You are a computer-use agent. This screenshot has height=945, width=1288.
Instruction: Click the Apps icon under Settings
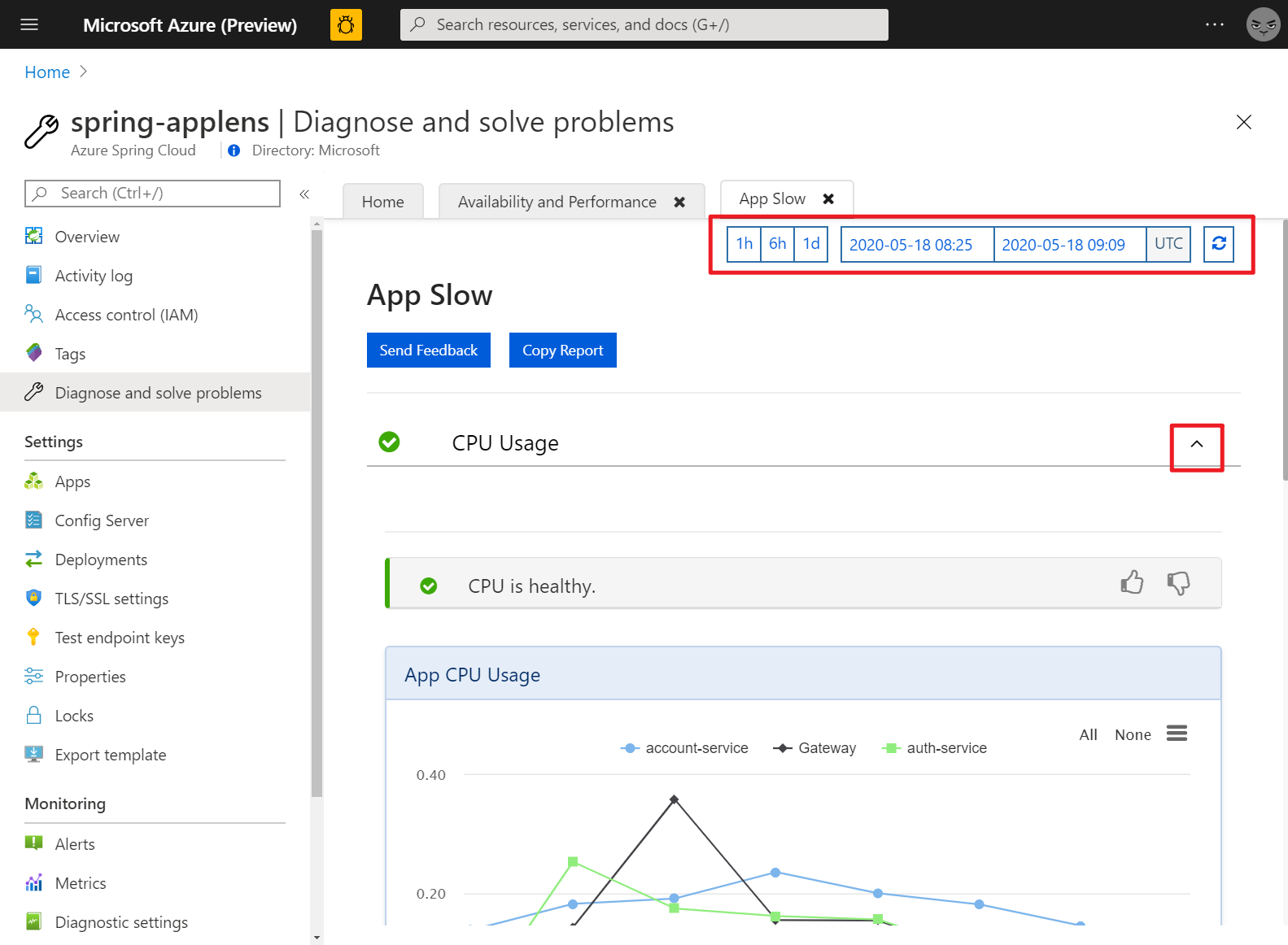coord(33,481)
